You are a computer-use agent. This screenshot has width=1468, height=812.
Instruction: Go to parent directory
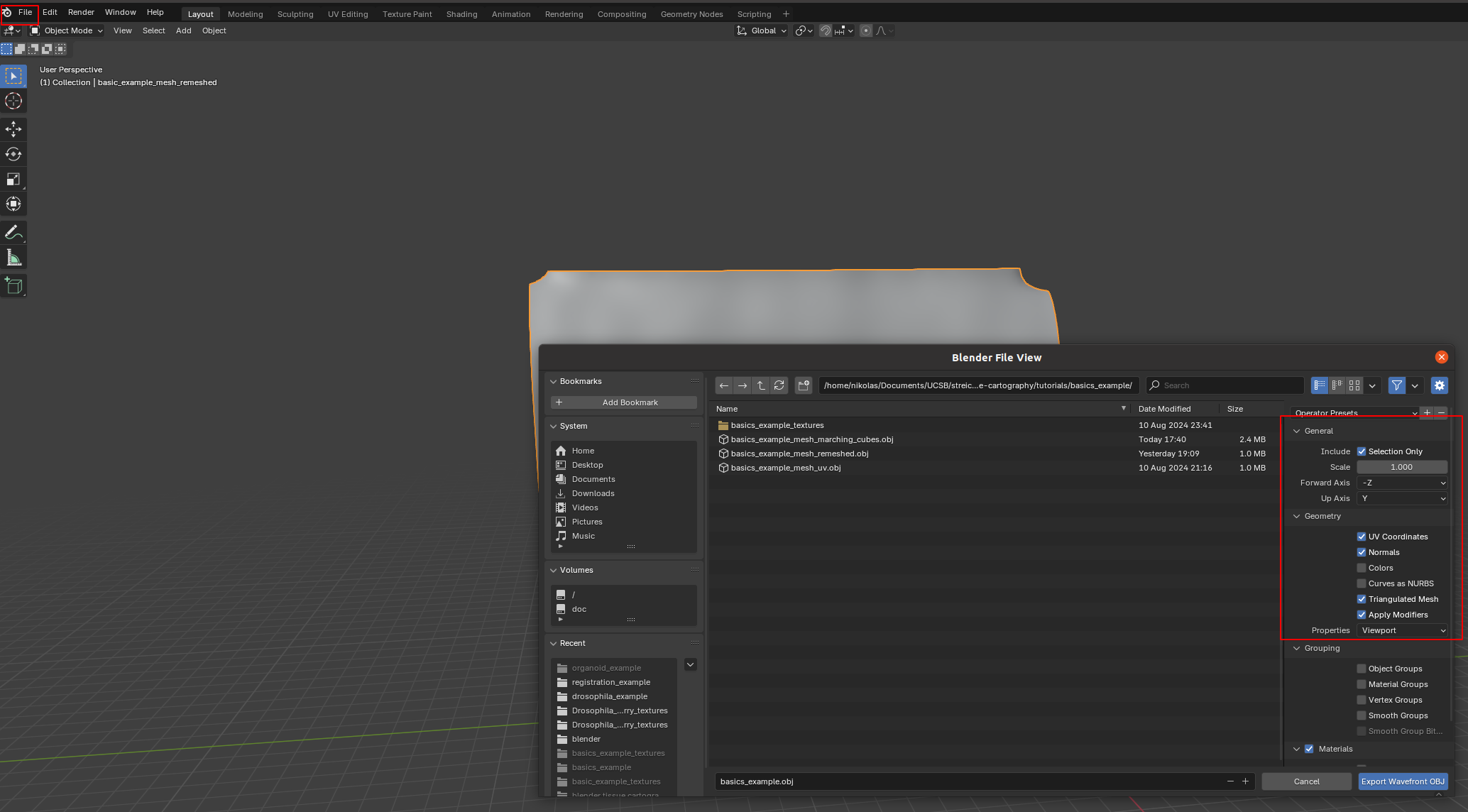pos(761,385)
